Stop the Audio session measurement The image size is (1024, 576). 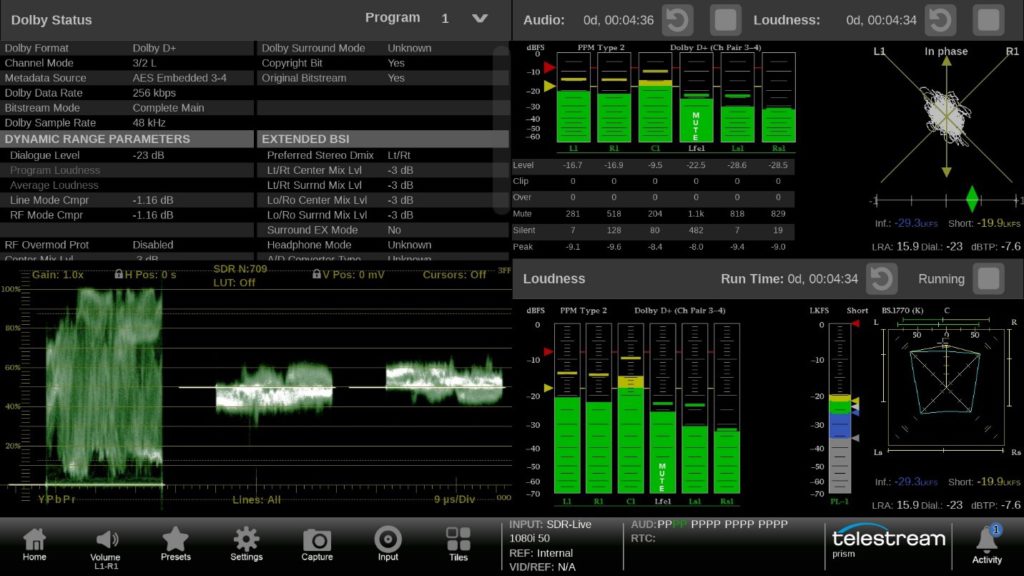coord(725,20)
